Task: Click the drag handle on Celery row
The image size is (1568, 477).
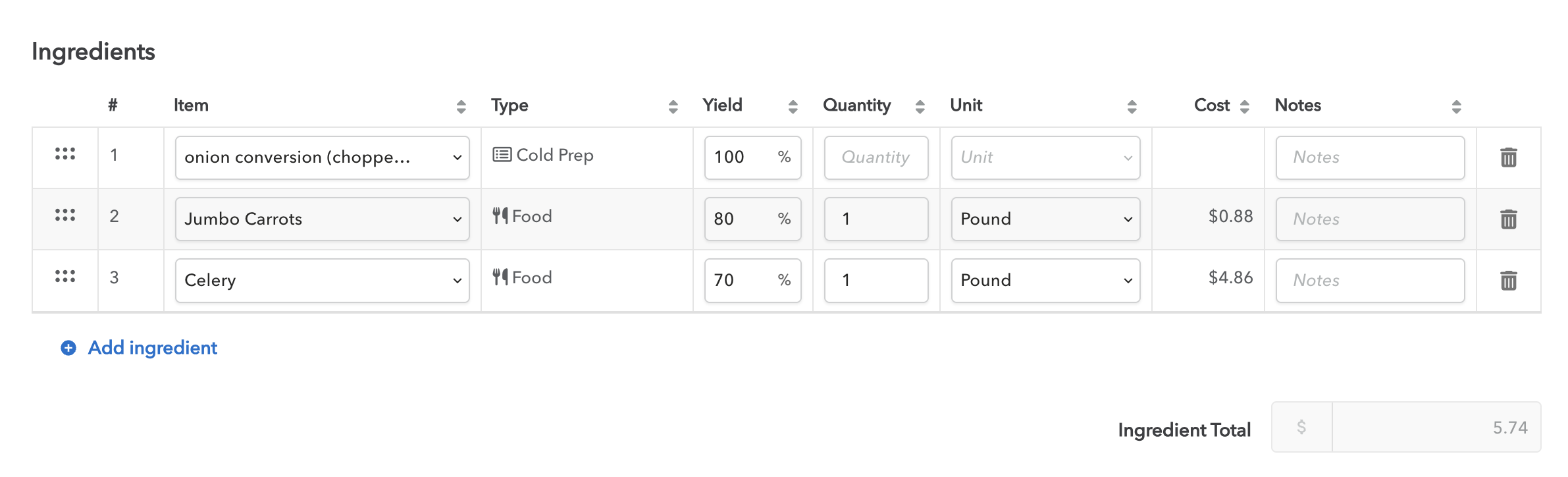Action: (x=65, y=277)
